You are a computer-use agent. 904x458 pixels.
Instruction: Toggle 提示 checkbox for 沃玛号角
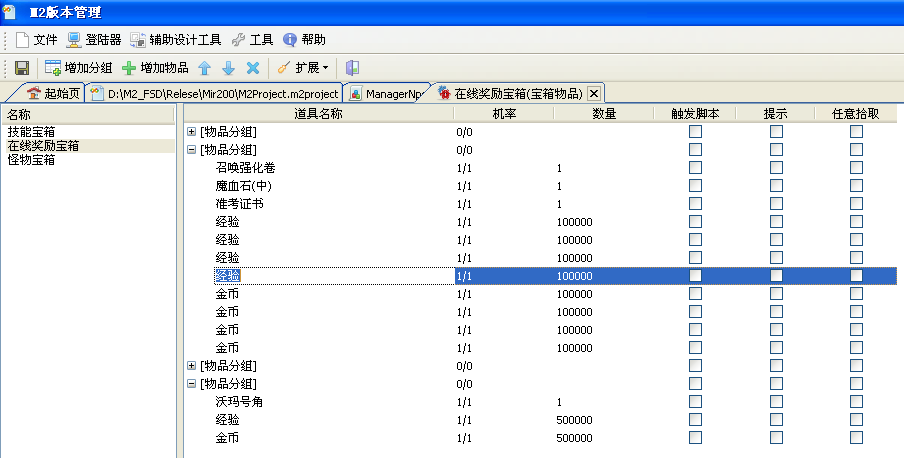click(777, 401)
